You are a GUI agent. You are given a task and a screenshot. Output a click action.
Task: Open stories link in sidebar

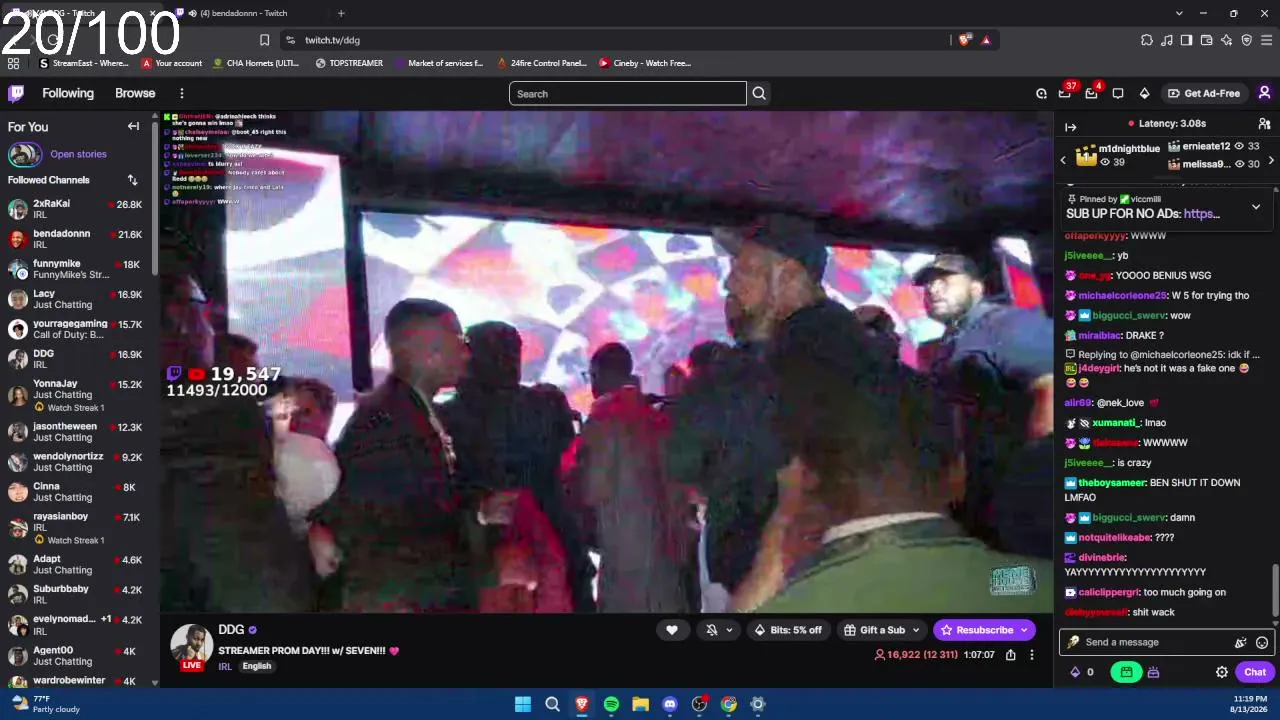coord(78,154)
